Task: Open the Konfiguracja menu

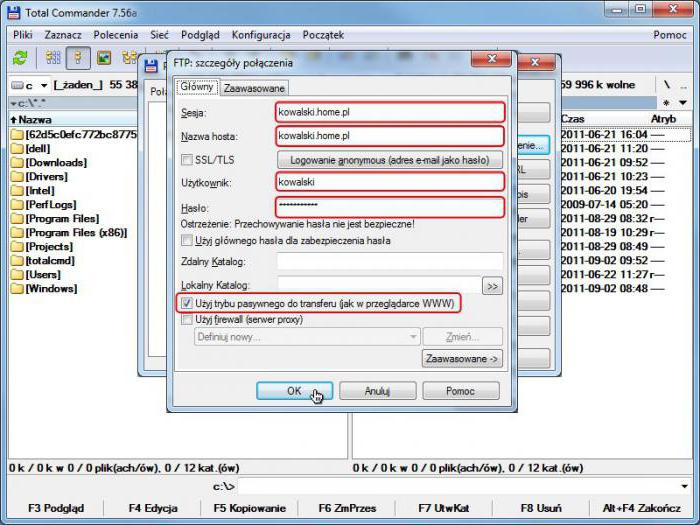Action: 261,35
